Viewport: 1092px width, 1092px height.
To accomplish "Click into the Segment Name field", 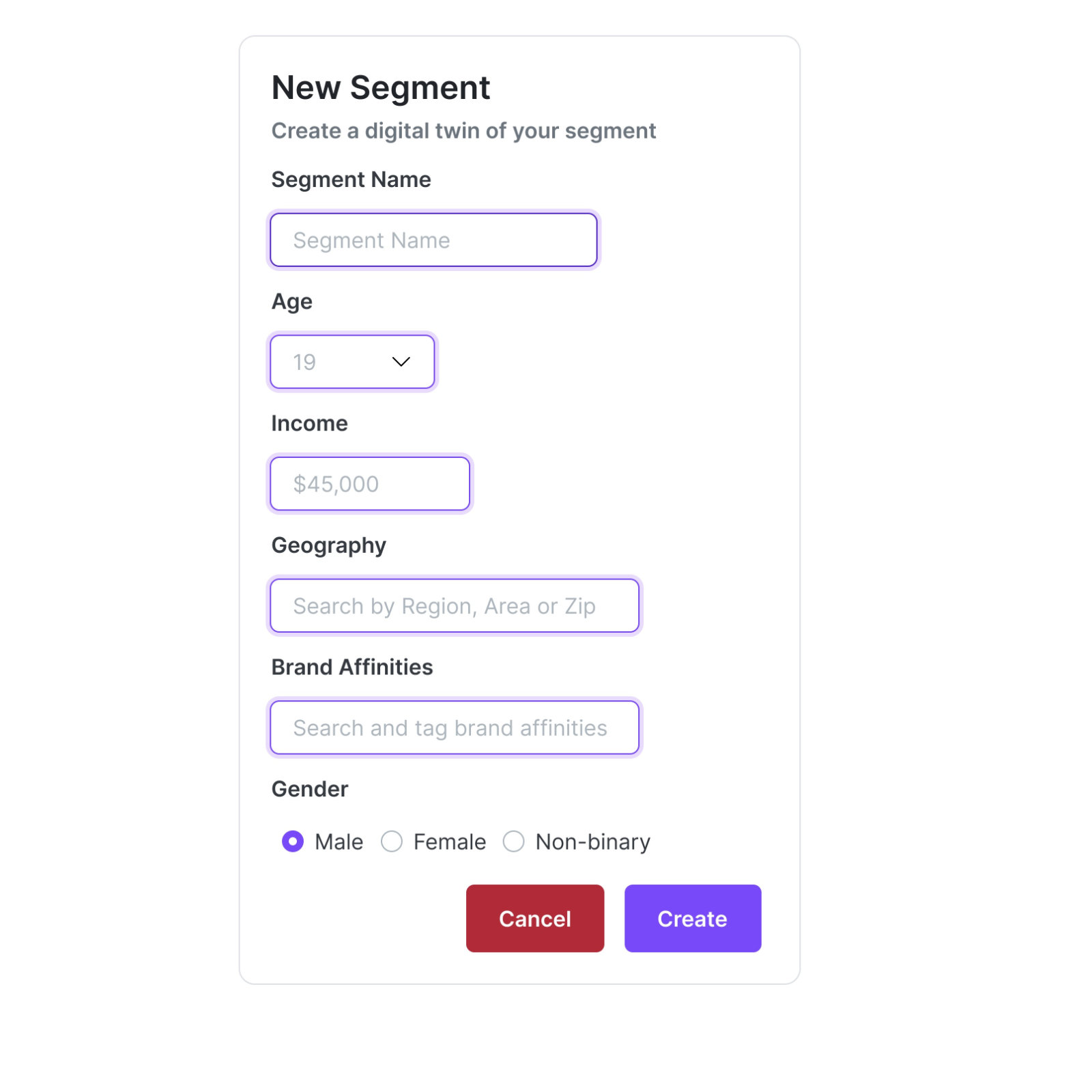I will [433, 240].
